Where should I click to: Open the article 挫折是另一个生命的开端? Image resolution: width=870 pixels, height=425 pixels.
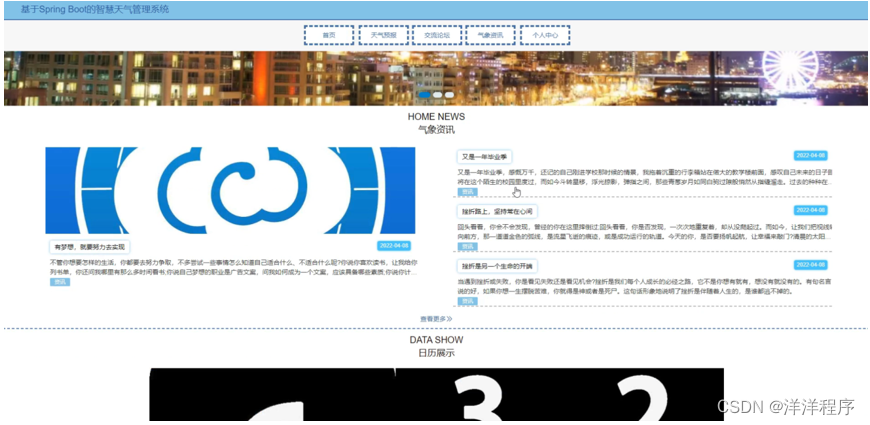tap(497, 266)
